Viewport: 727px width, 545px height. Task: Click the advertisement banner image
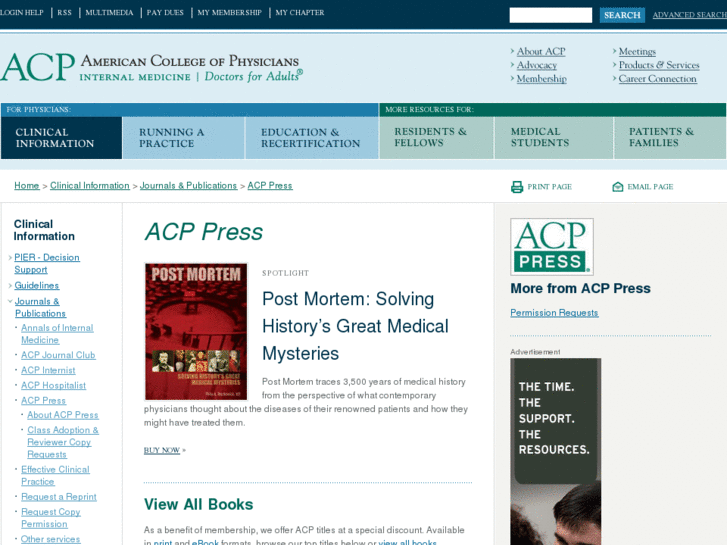point(555,451)
